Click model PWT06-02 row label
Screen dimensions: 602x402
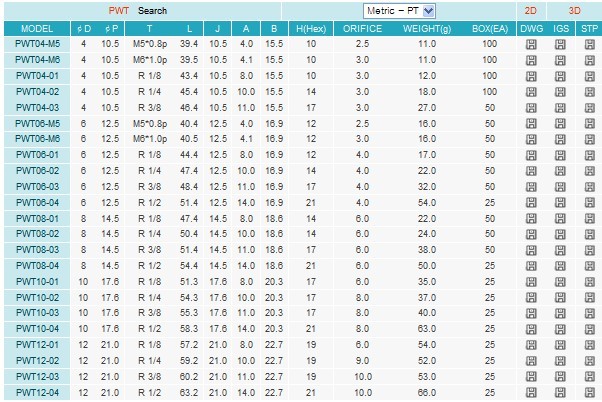click(x=38, y=170)
